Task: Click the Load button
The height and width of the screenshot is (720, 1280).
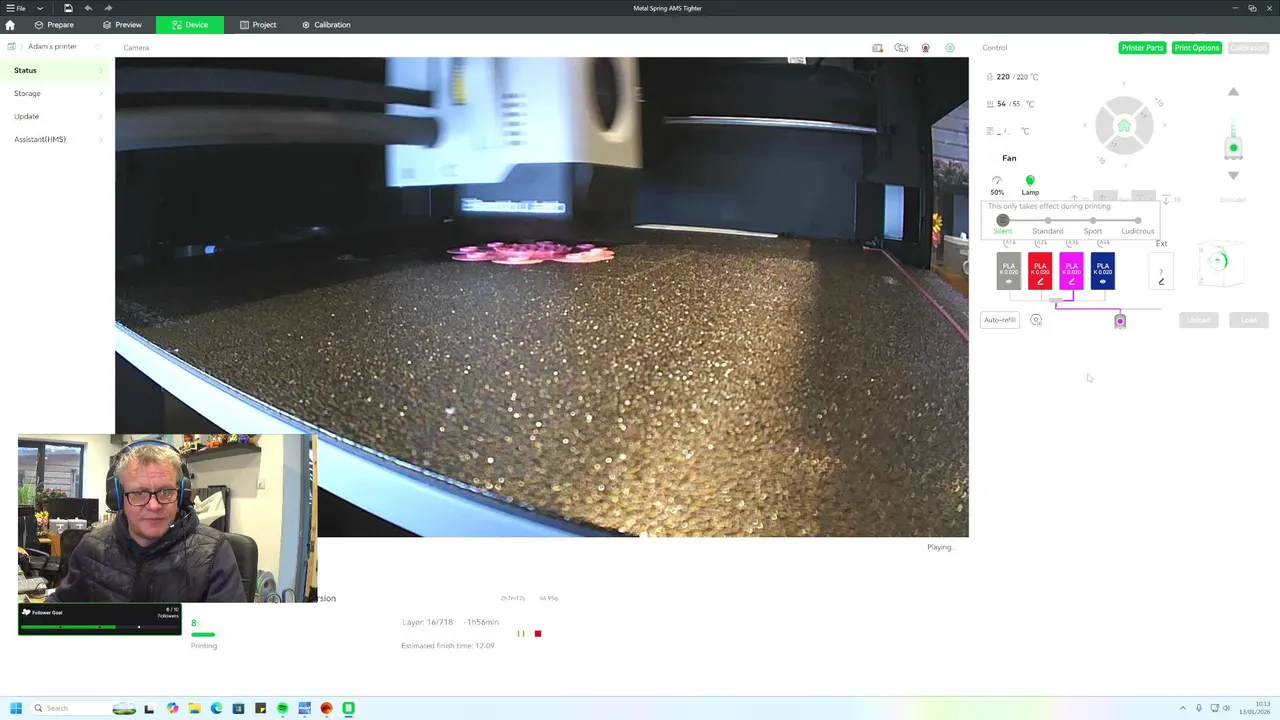Action: pyautogui.click(x=1249, y=320)
